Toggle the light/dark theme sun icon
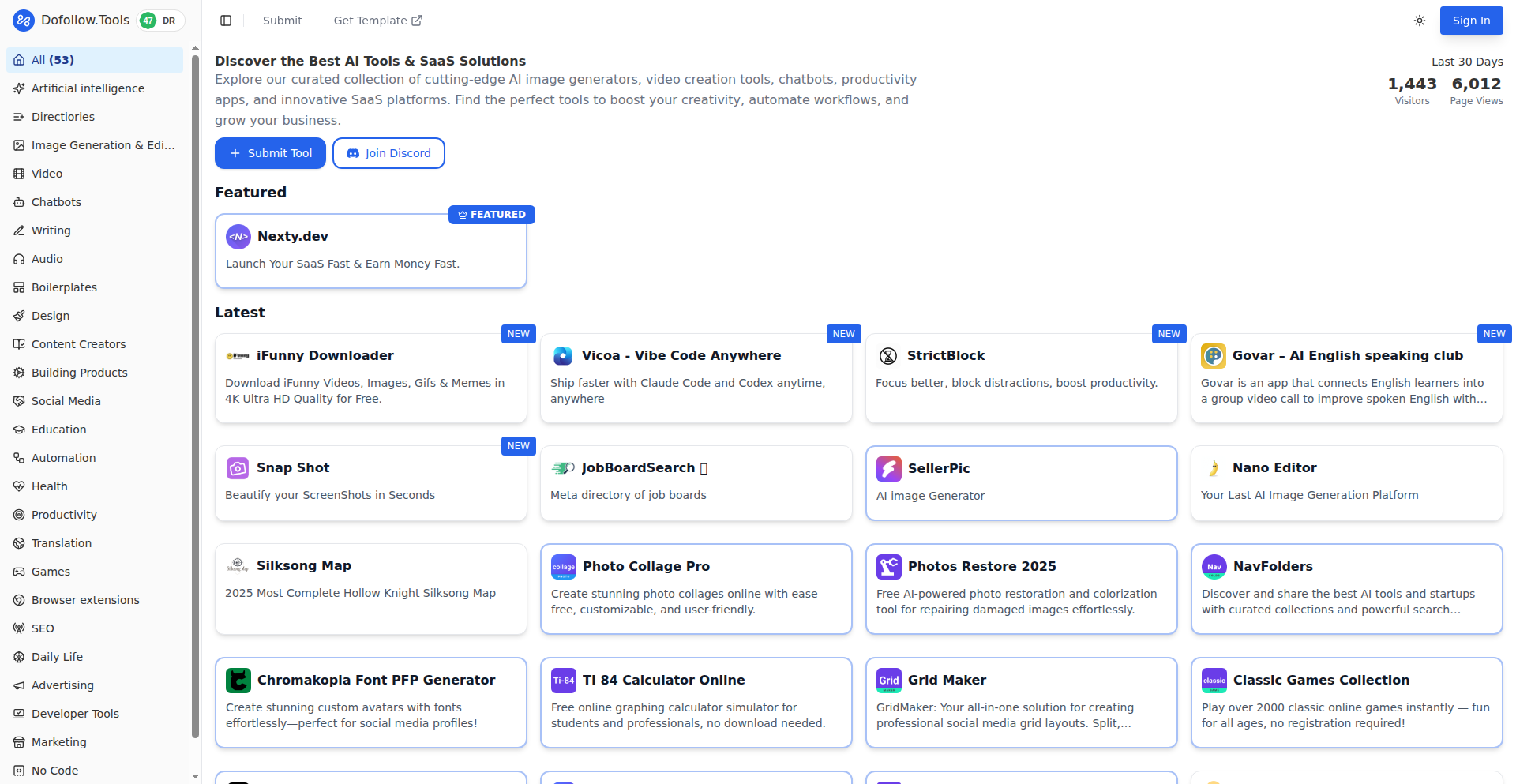1516x784 pixels. 1420,21
